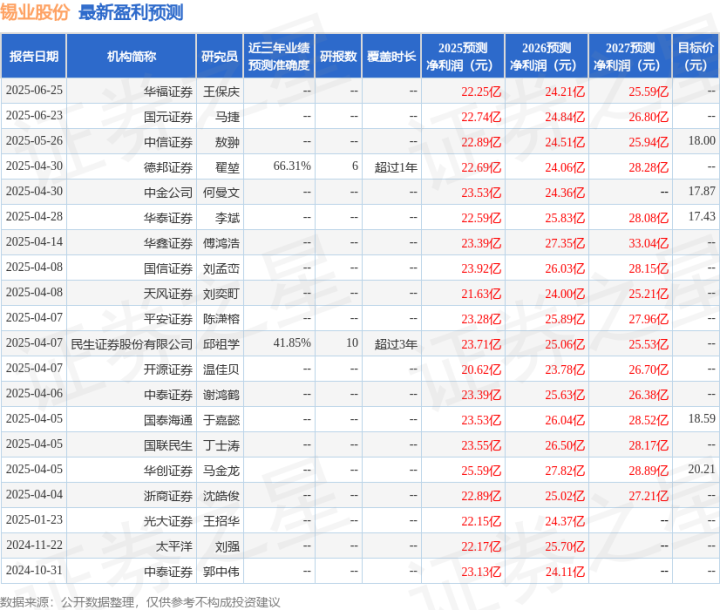The image size is (720, 610).
Task: Select the 2027预测净利润 column header
Action: point(630,56)
